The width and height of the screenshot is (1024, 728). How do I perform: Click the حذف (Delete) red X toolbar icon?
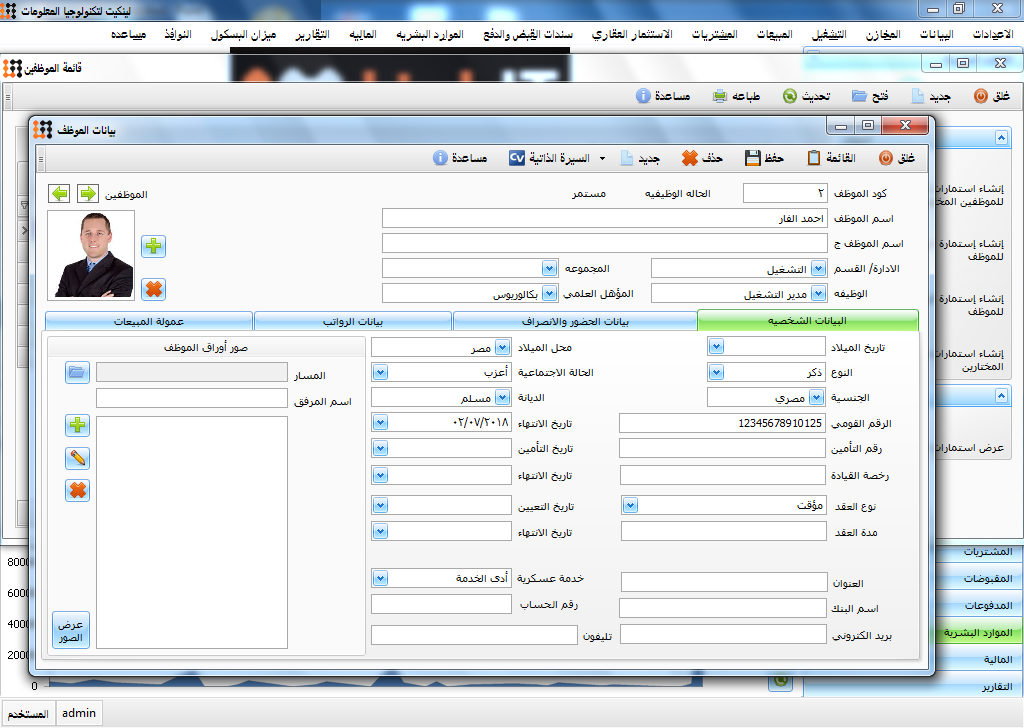tap(690, 158)
